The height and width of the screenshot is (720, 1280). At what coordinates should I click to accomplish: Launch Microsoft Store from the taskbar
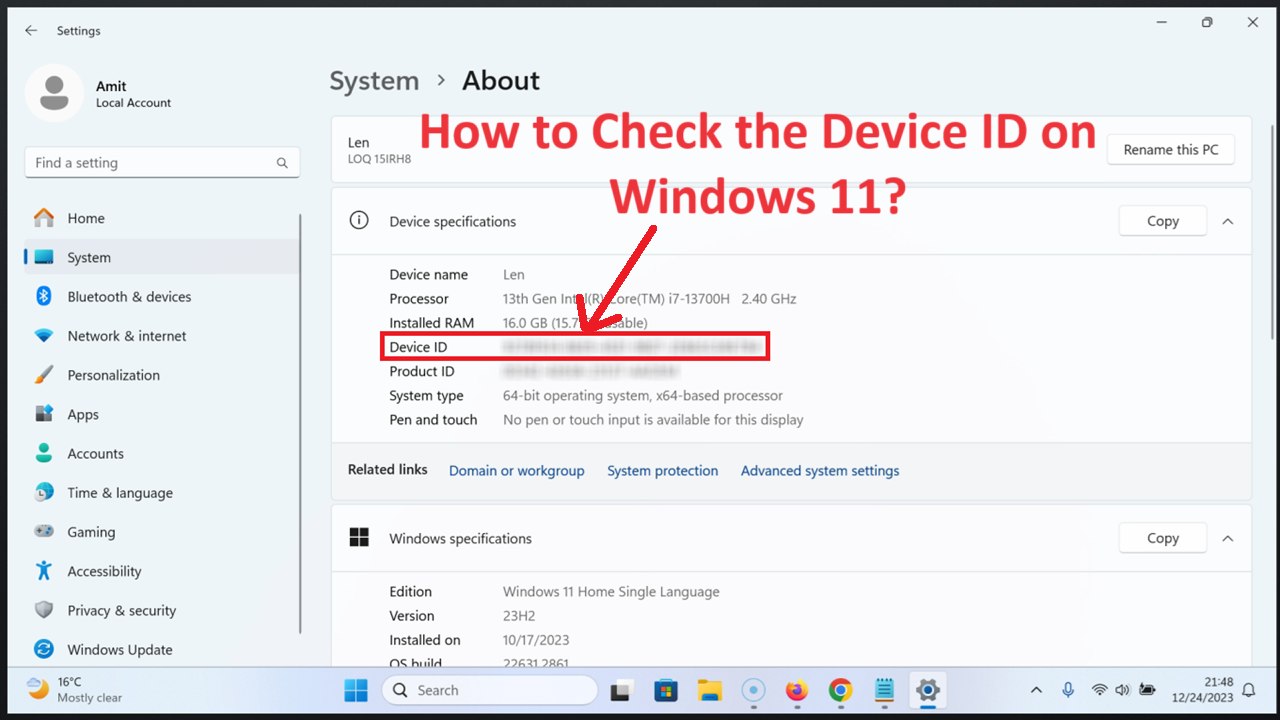pos(666,690)
